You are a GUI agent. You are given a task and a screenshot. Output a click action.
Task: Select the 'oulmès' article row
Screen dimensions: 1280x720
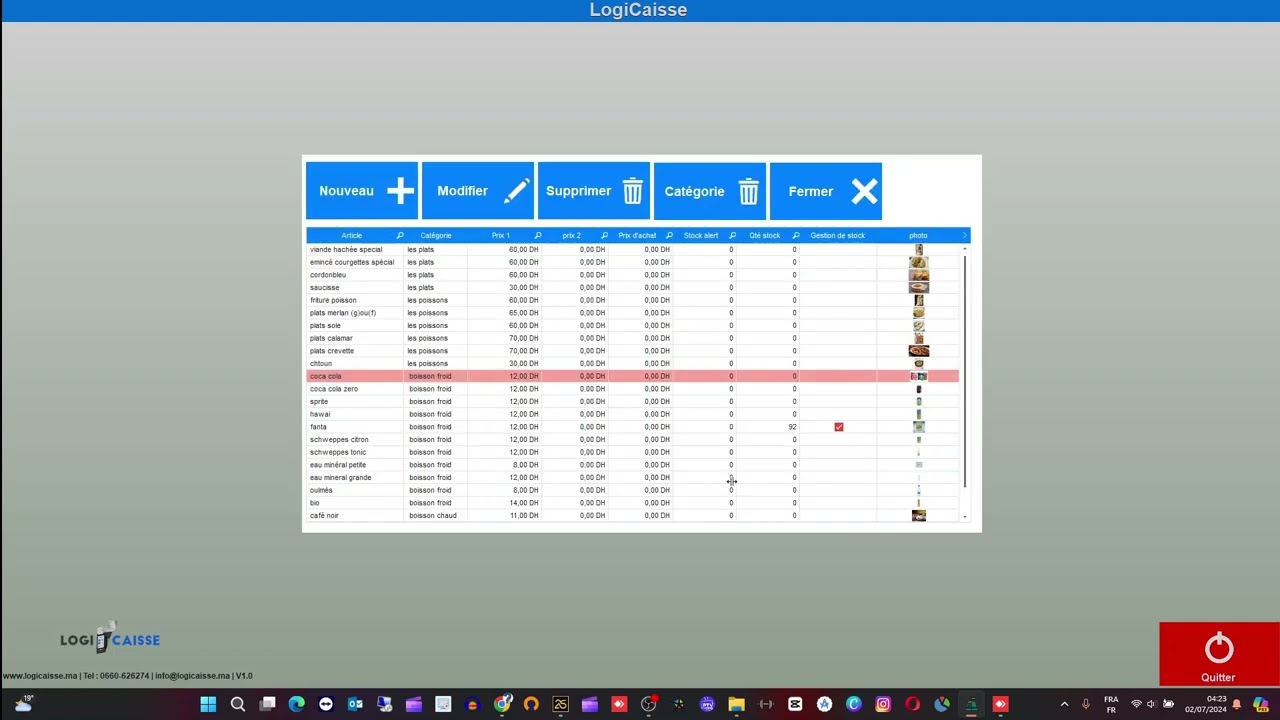click(x=632, y=490)
